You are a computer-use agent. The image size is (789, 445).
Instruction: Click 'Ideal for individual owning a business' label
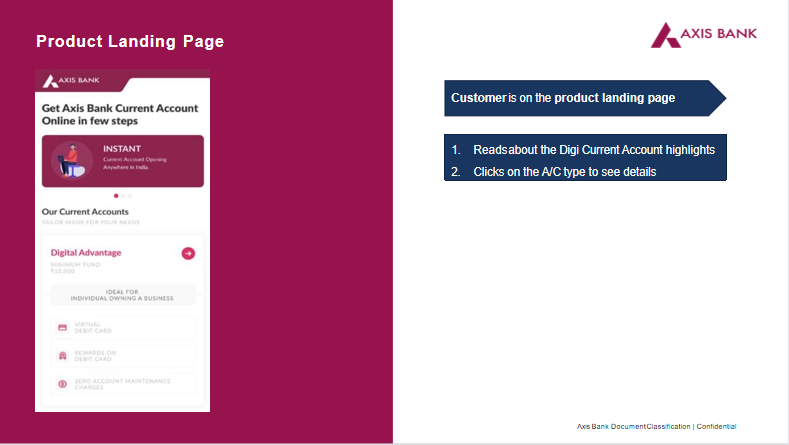click(122, 295)
